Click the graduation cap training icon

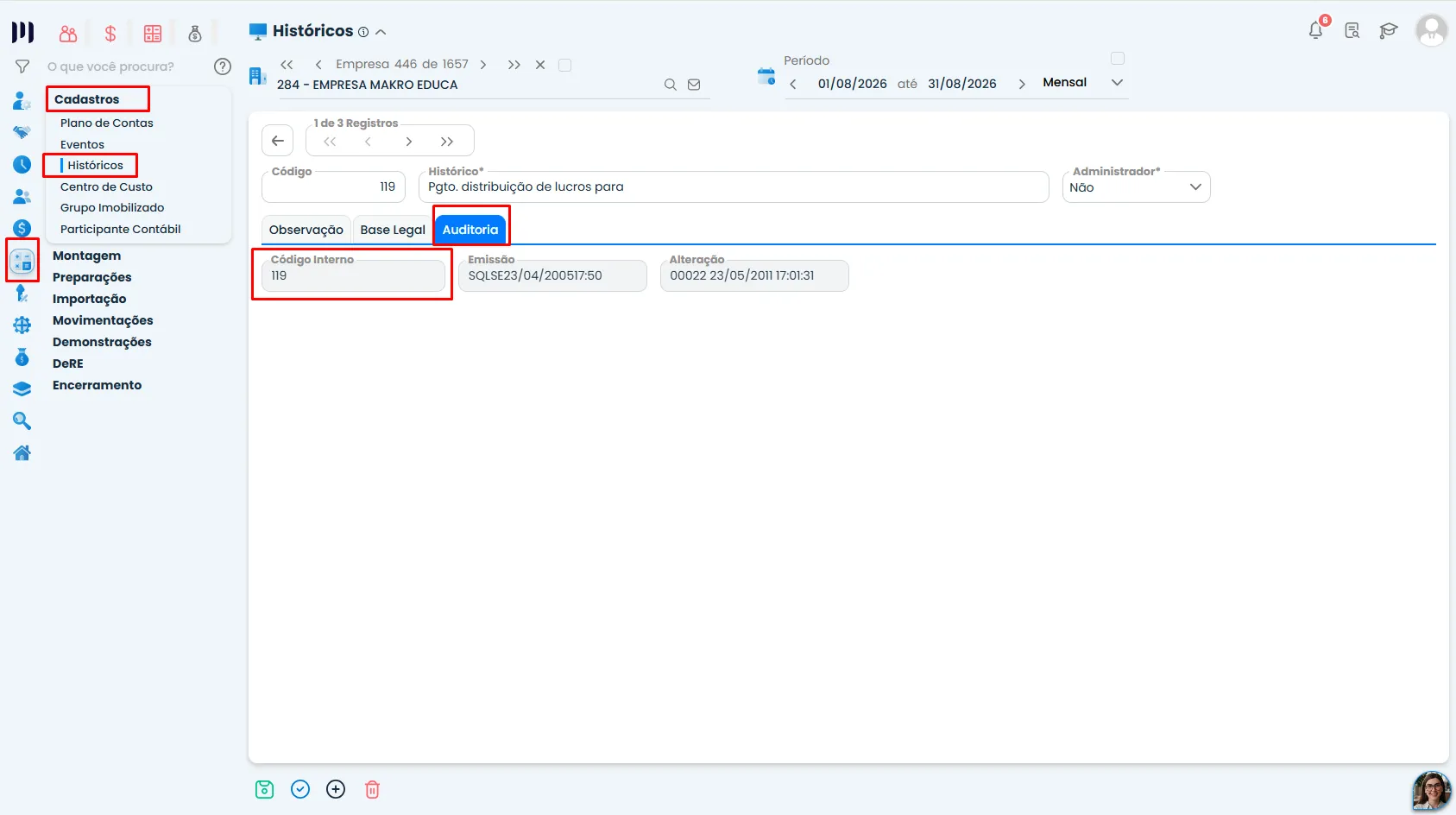1388,31
